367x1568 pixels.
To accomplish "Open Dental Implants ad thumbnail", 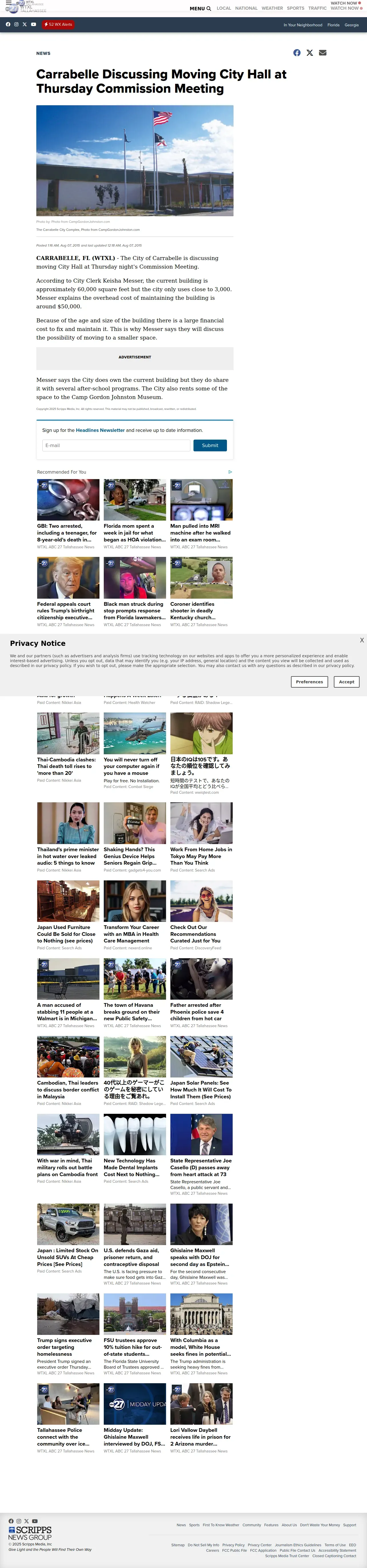I will click(135, 1135).
